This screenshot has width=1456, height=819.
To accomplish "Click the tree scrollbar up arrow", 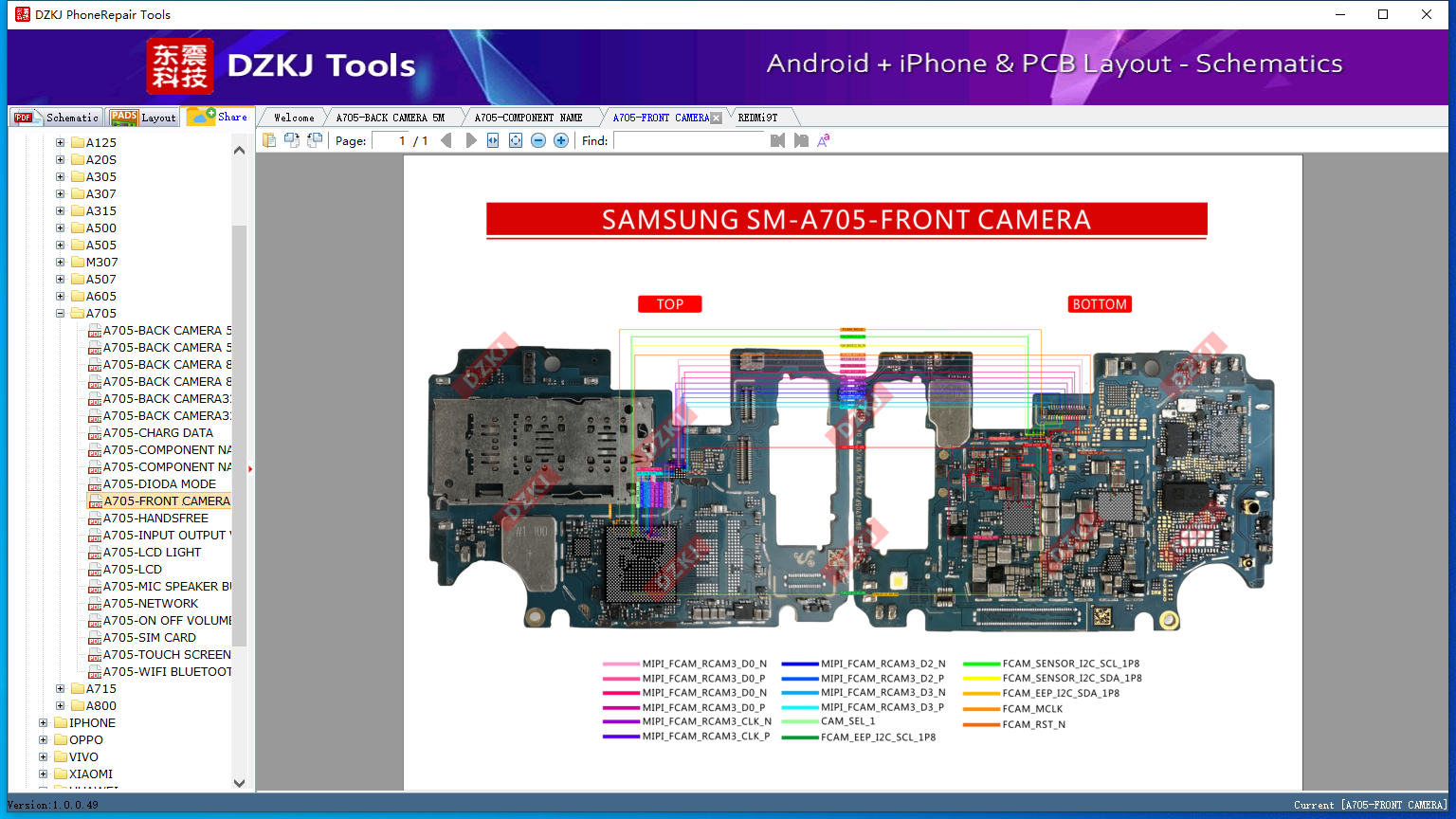I will [239, 150].
